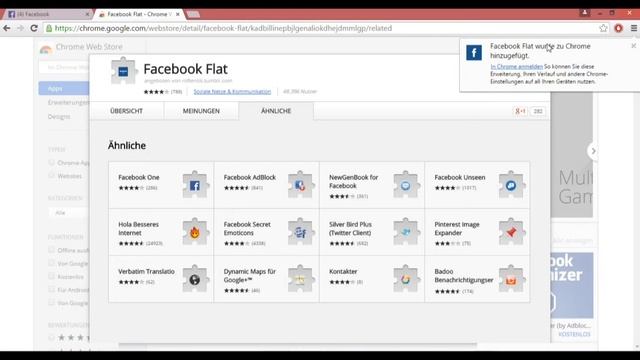Image resolution: width=640 pixels, height=360 pixels.
Task: Toggle the Websites type checkbox
Action: [x=51, y=176]
